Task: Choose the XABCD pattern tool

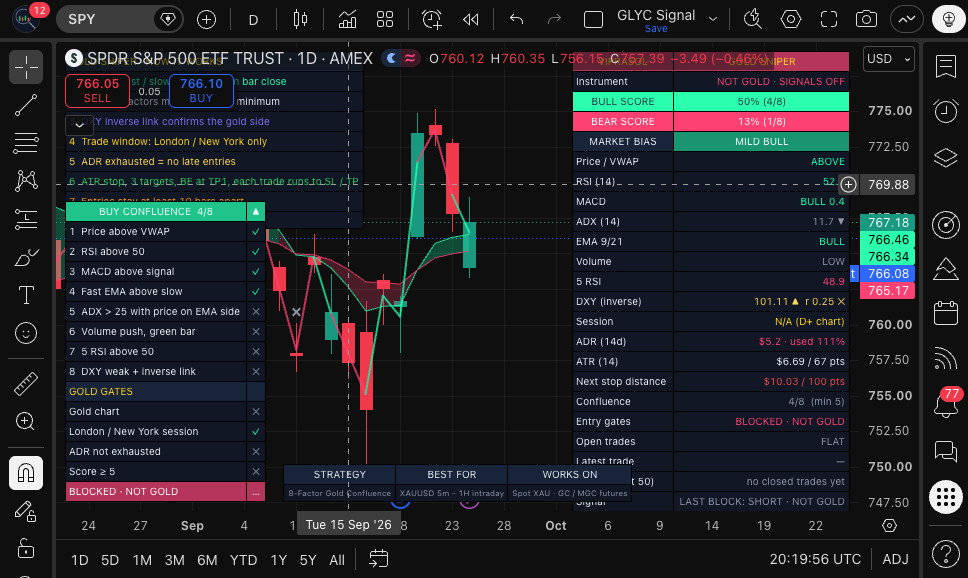Action: pyautogui.click(x=26, y=181)
